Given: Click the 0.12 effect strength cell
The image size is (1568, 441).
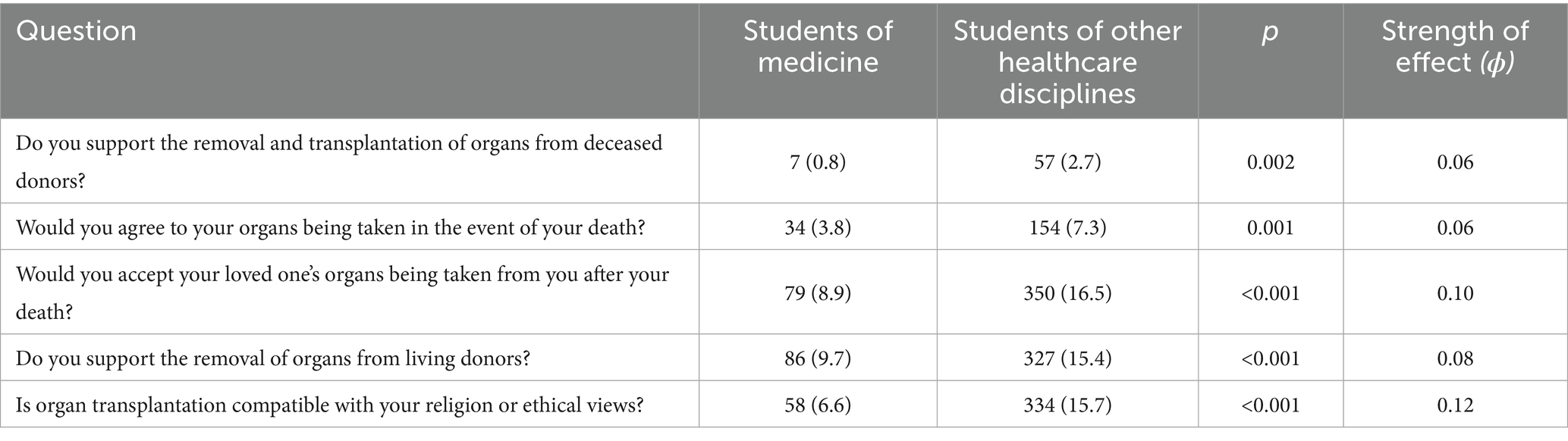Looking at the screenshot, I should pyautogui.click(x=1455, y=405).
